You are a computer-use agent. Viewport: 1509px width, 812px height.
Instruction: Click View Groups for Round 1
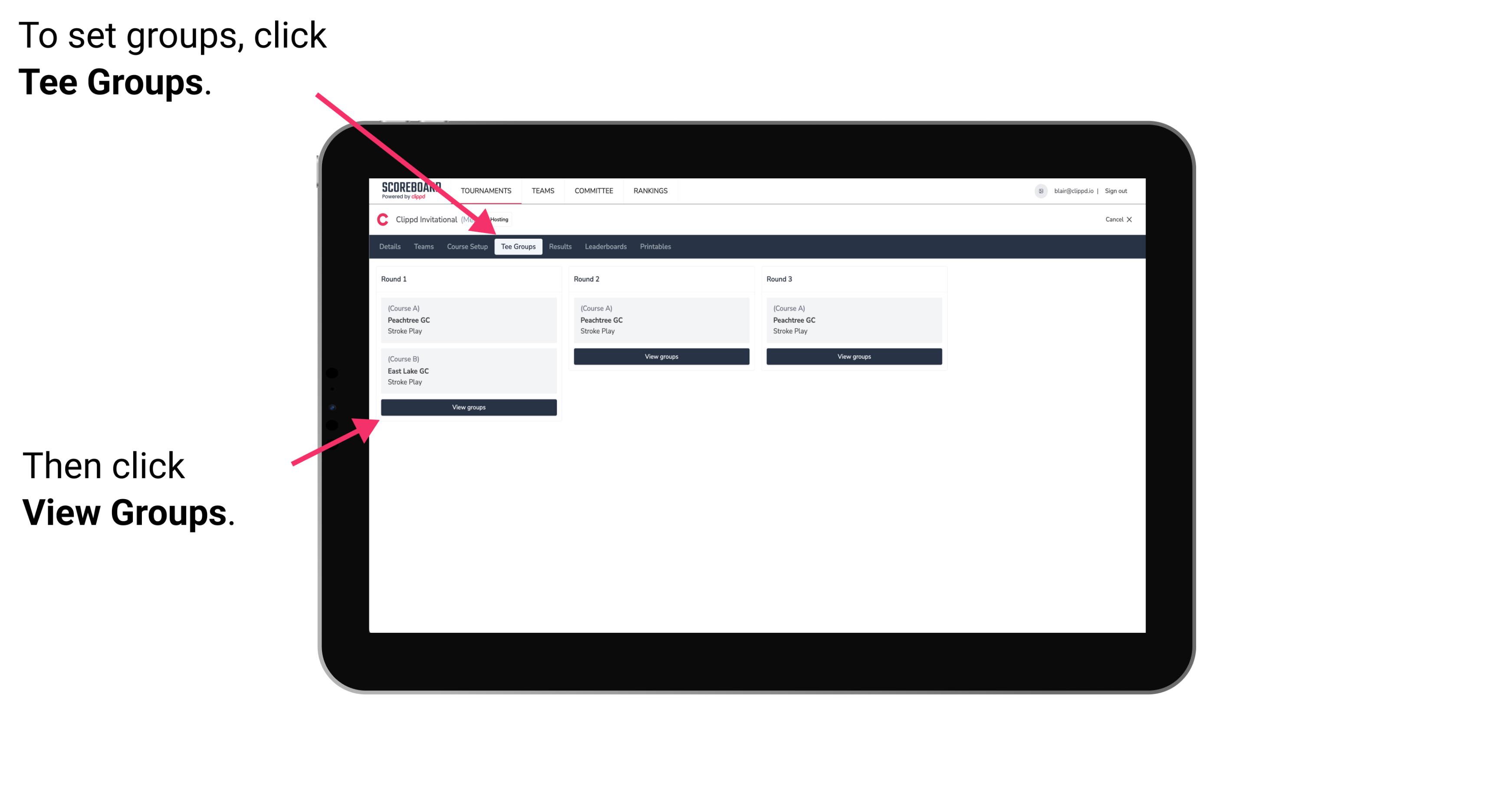[x=470, y=408]
